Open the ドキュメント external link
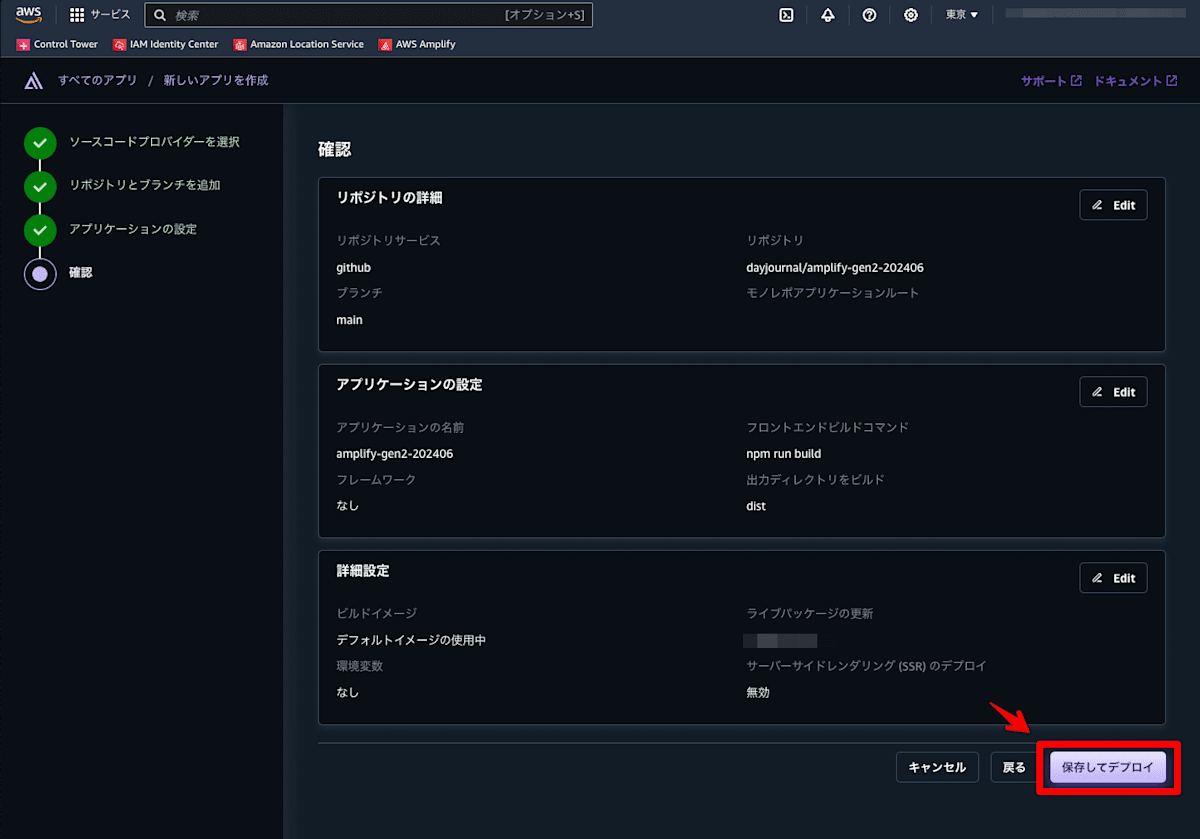 (1135, 81)
